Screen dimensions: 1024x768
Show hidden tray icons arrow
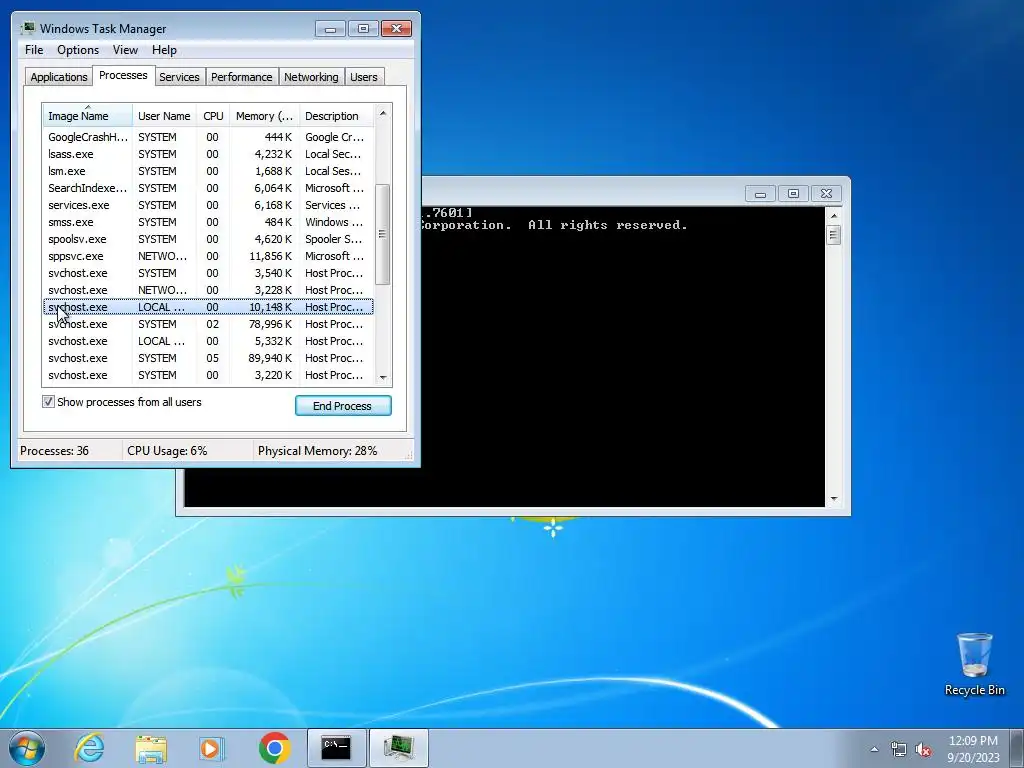click(874, 750)
